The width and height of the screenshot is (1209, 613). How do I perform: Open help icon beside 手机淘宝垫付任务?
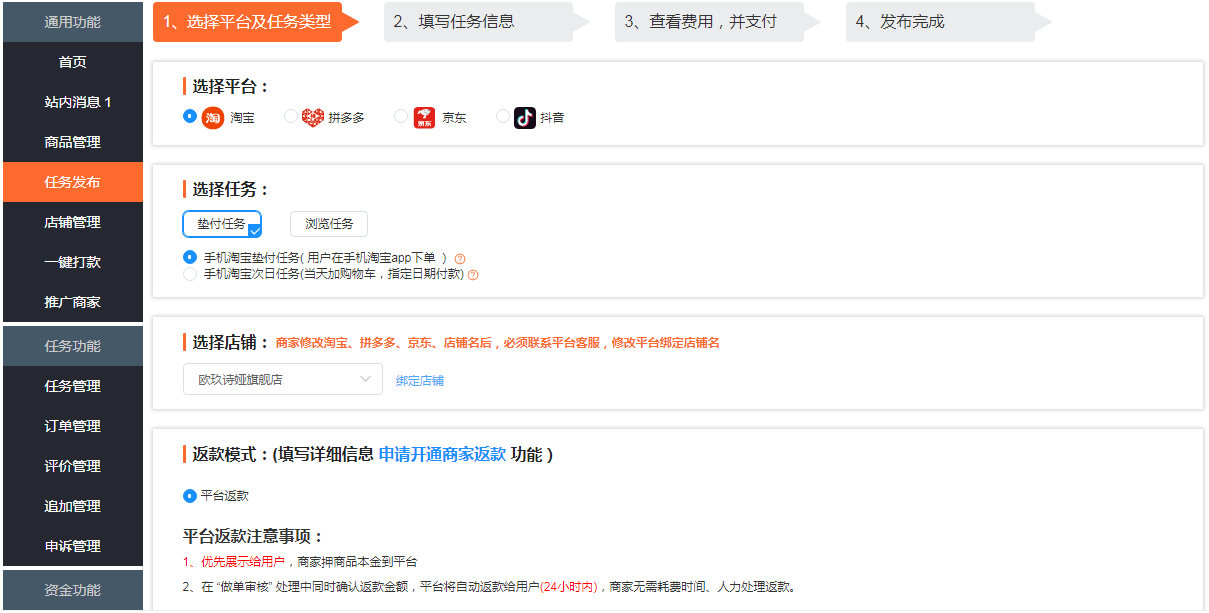(x=459, y=257)
